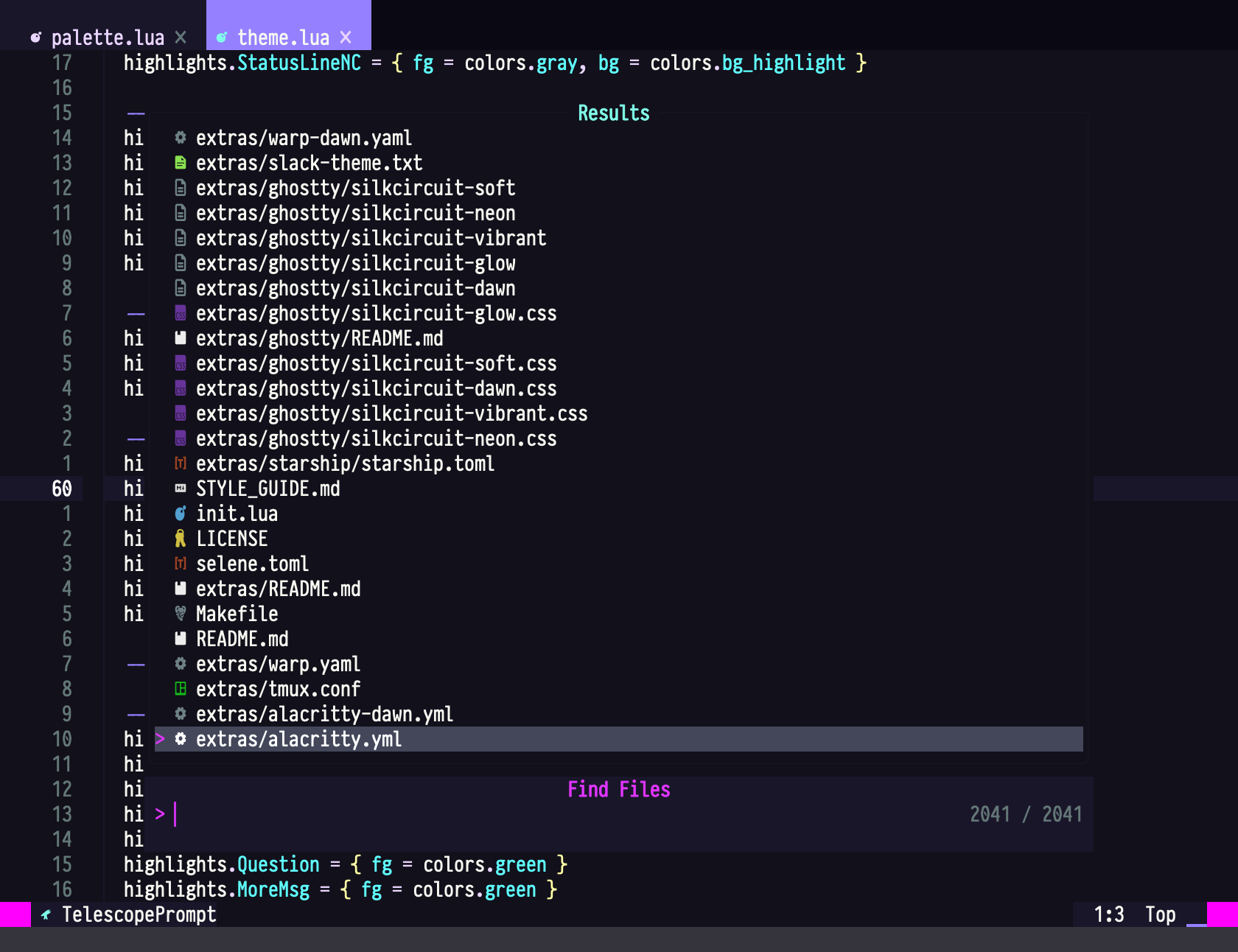
Task: Click the license ribbon icon beside LICENSE
Action: tap(181, 539)
